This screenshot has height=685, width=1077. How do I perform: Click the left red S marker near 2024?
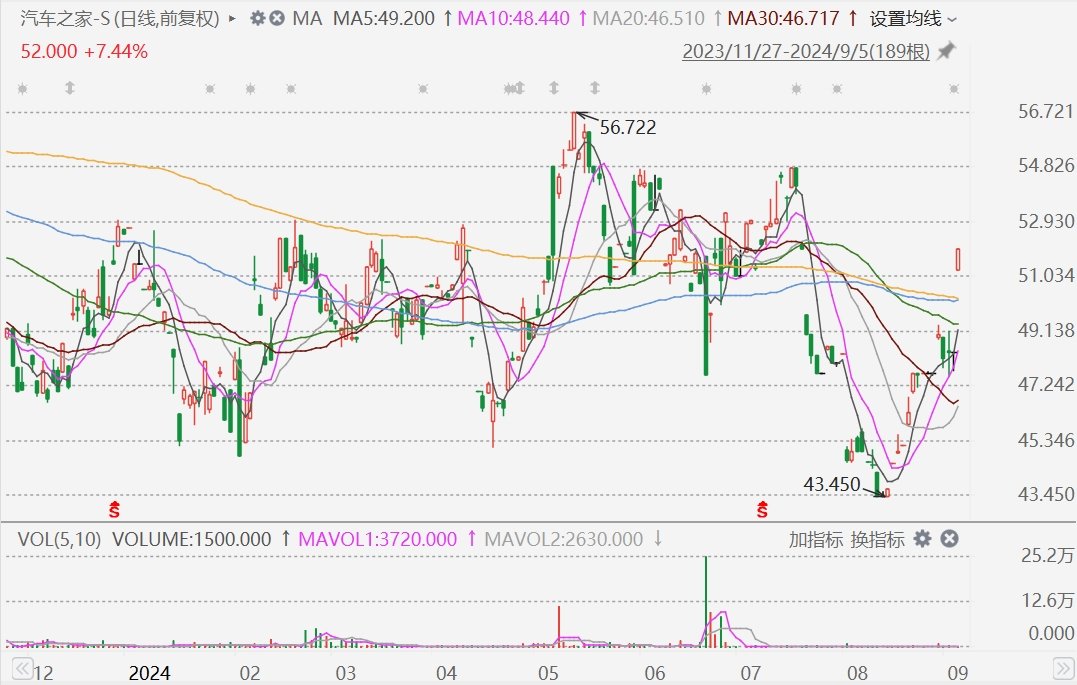(x=115, y=510)
